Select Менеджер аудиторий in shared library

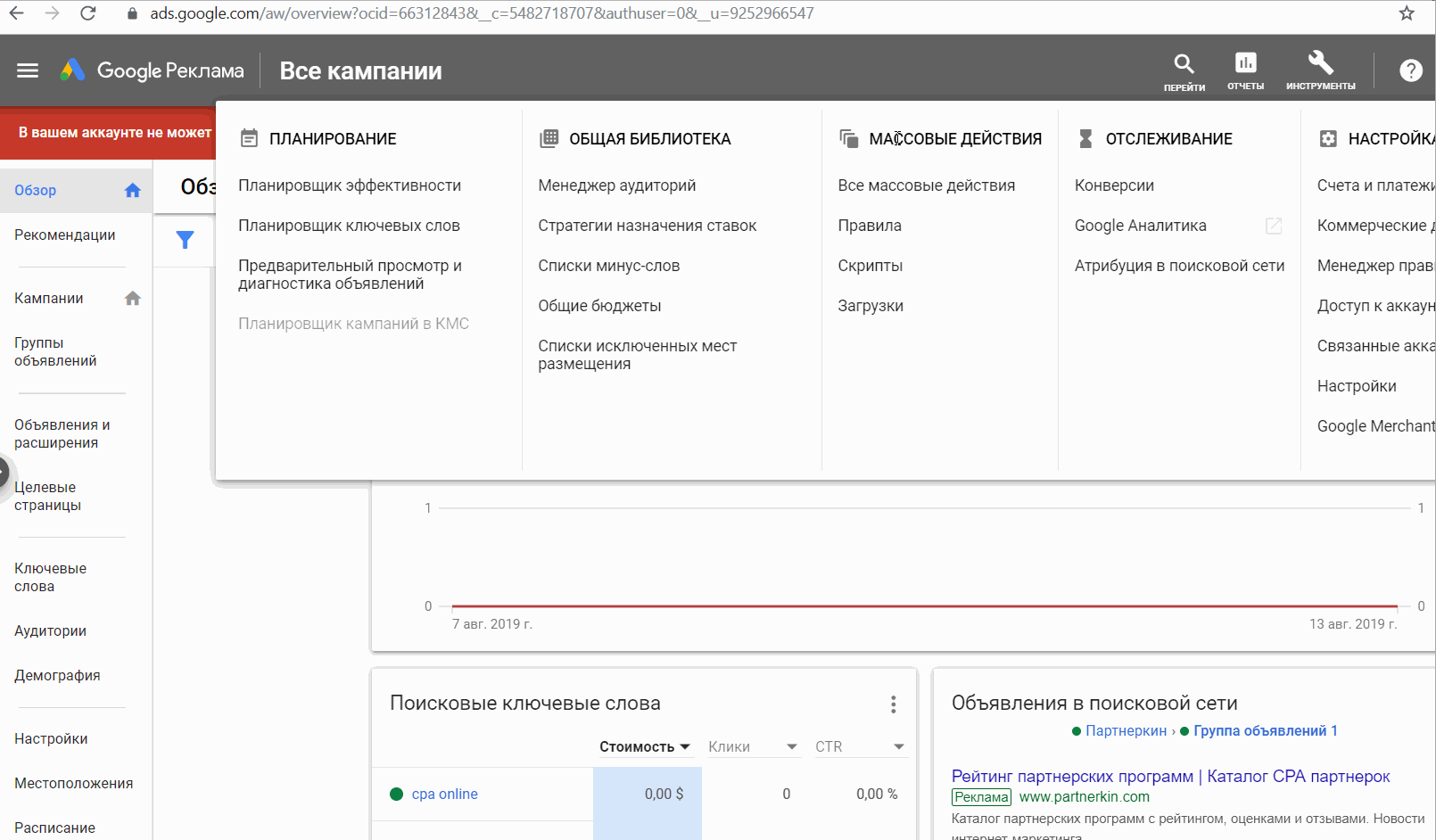tap(616, 185)
